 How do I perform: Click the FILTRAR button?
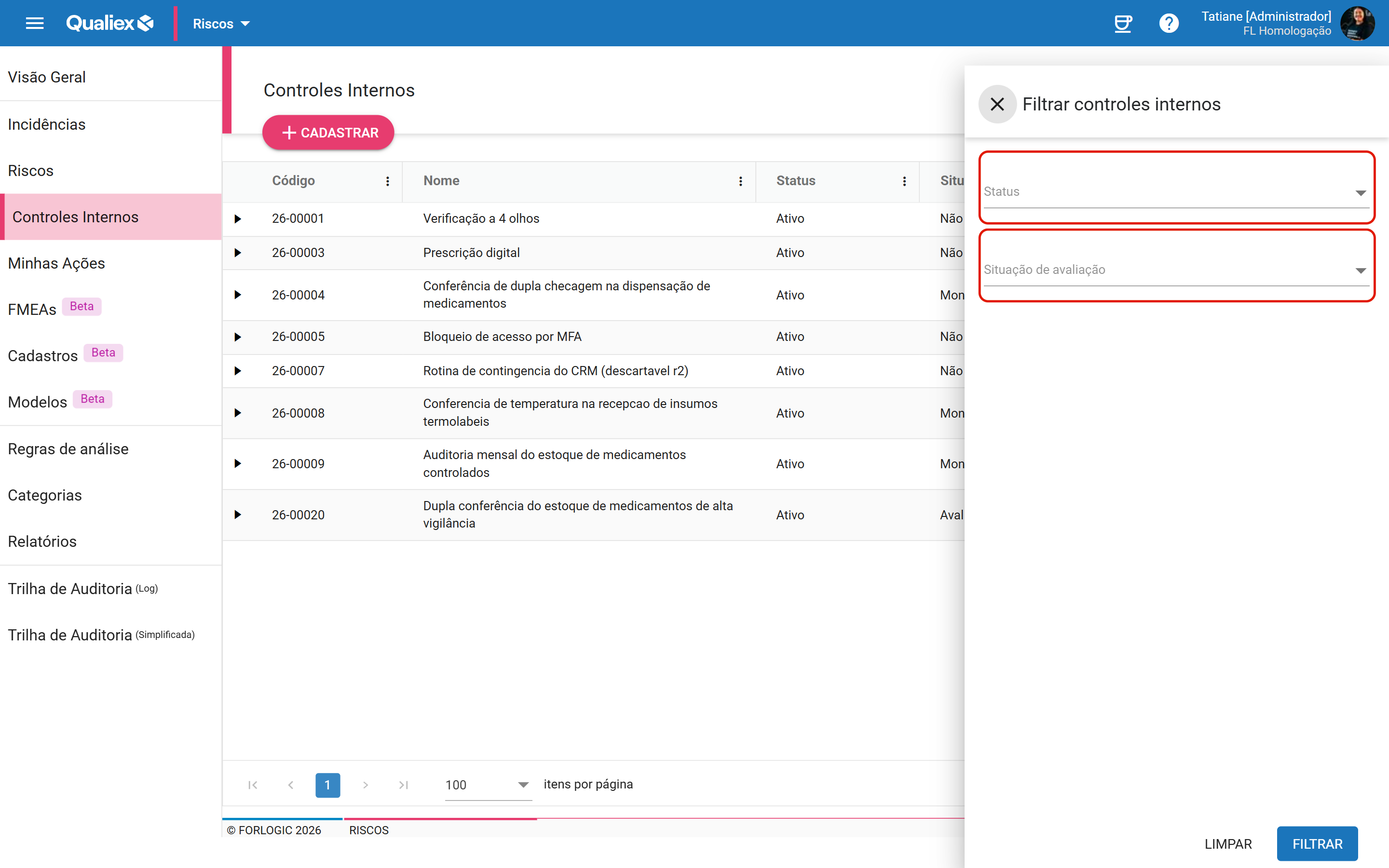pos(1317,843)
